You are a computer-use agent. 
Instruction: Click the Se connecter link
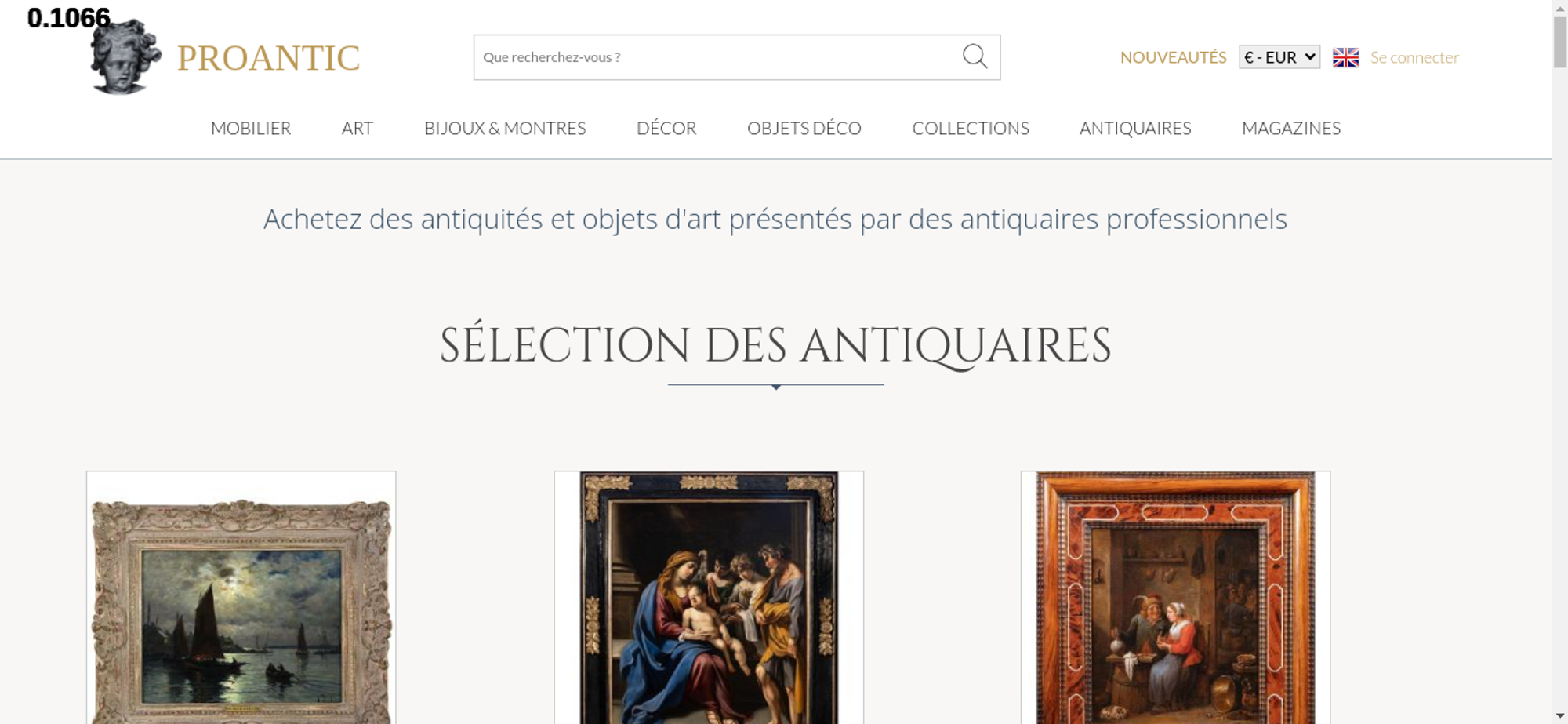click(x=1414, y=57)
